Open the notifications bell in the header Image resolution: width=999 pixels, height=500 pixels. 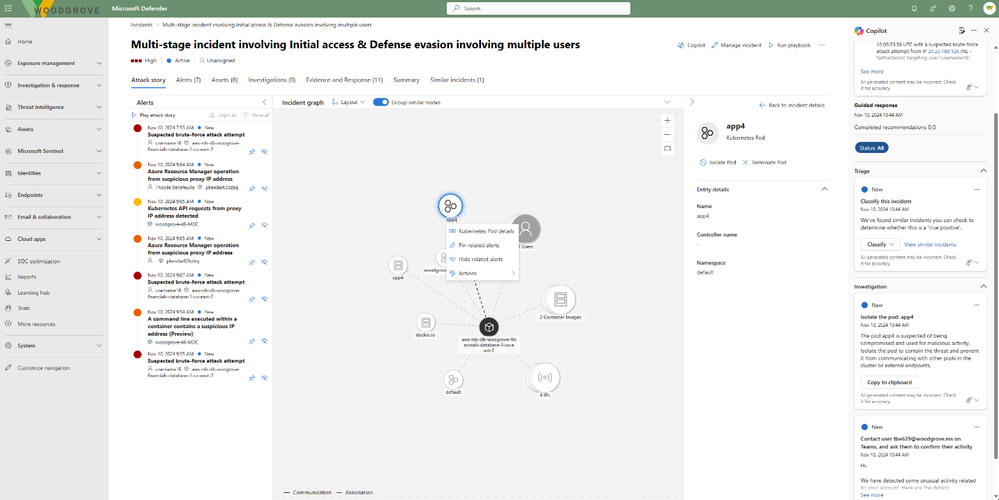[x=914, y=8]
